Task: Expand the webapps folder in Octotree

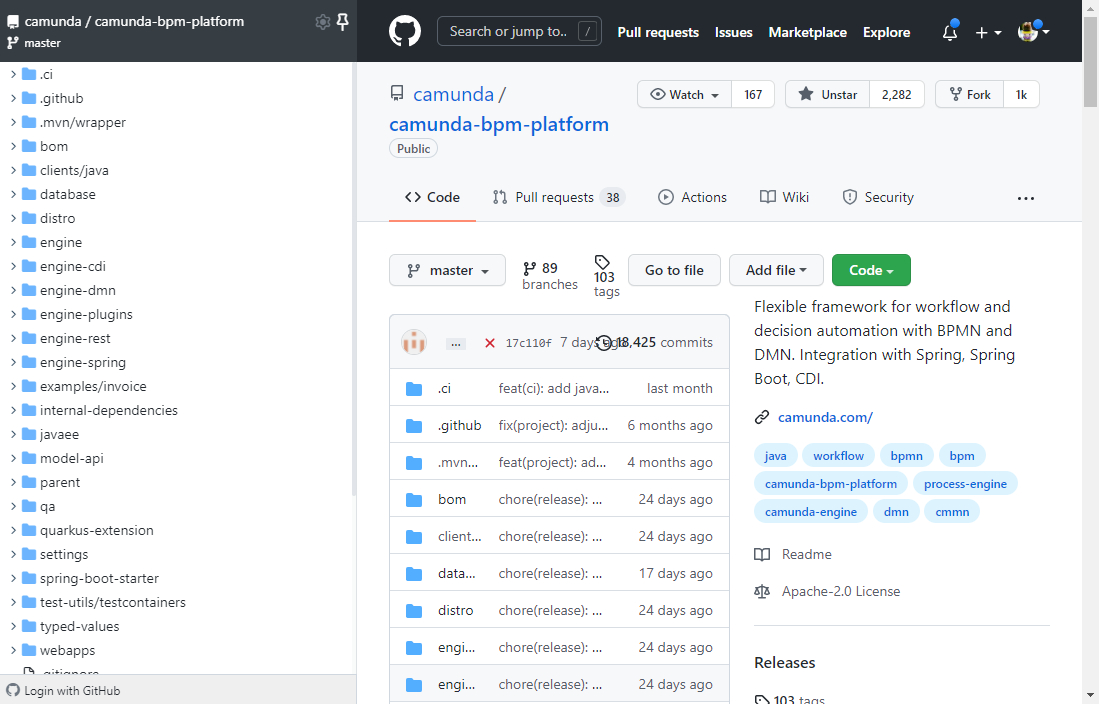Action: click(13, 651)
